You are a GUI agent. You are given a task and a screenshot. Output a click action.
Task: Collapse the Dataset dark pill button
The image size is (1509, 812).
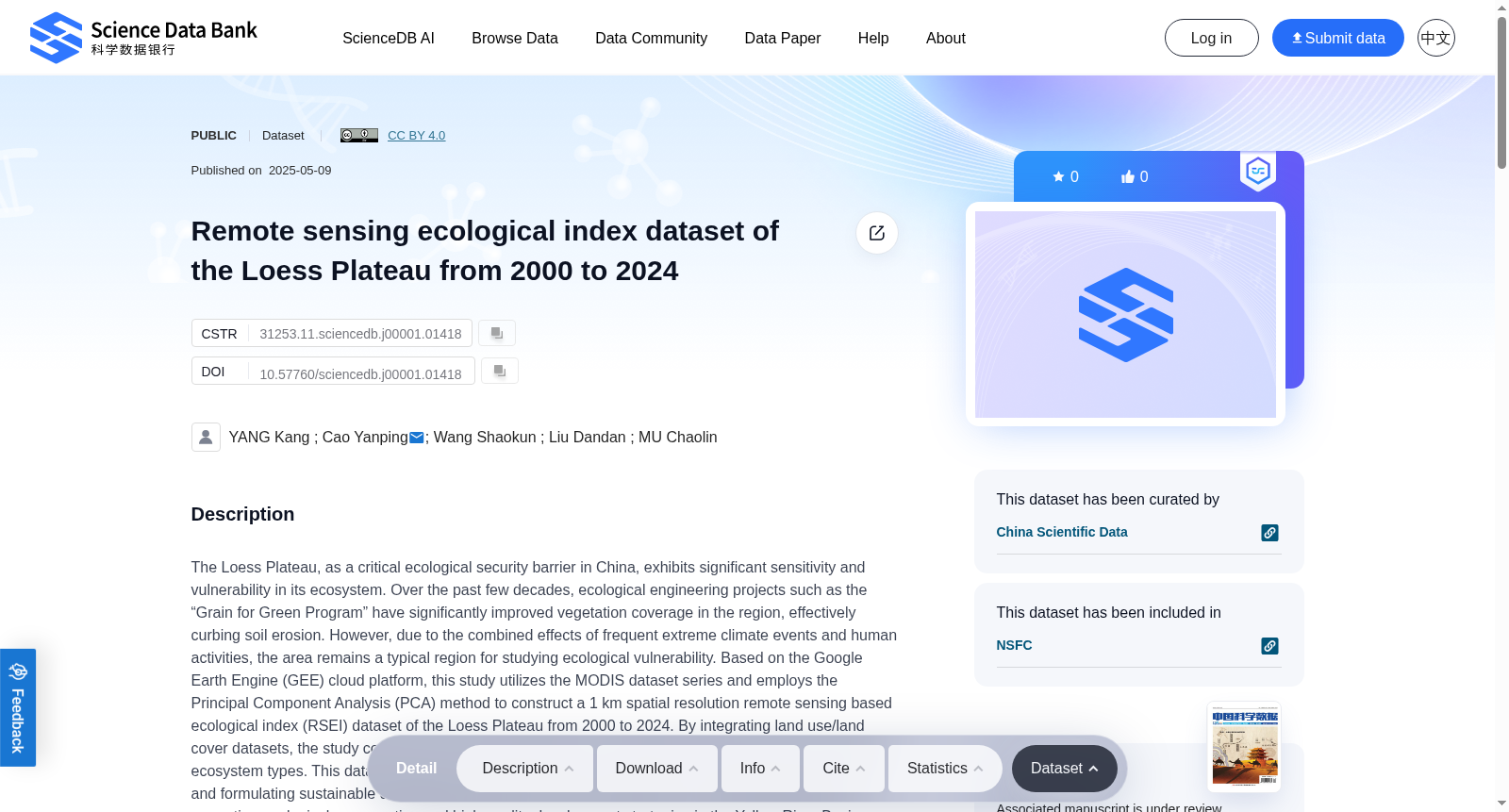tap(1065, 769)
